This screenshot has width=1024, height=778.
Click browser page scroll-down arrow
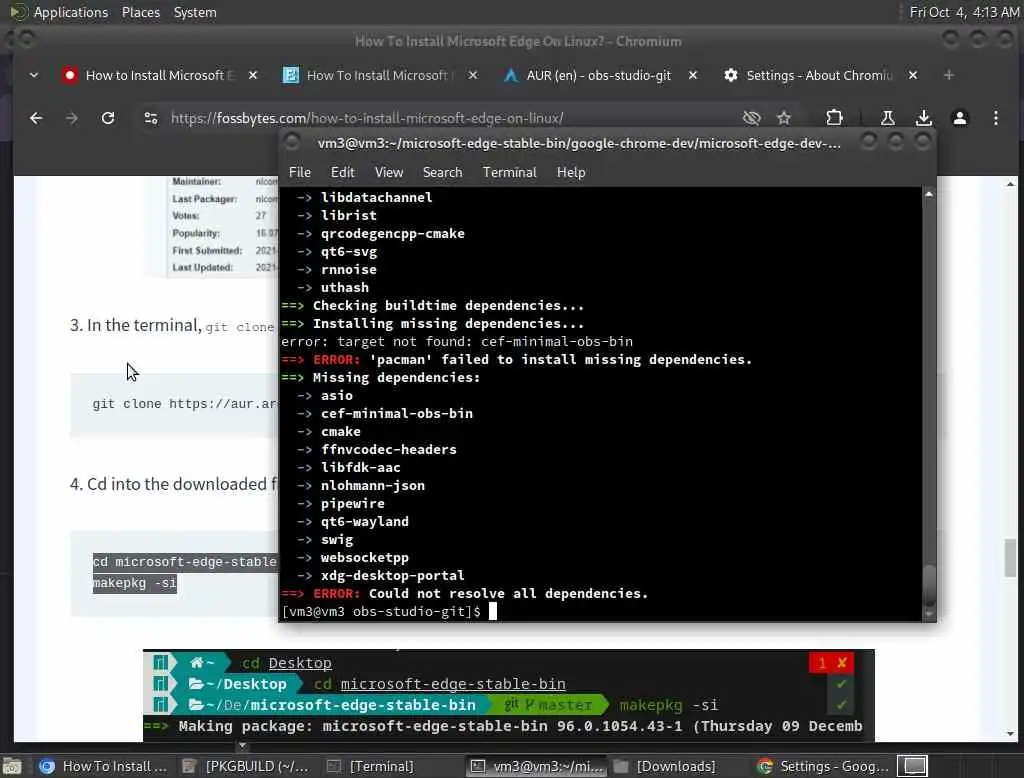click(x=1010, y=734)
